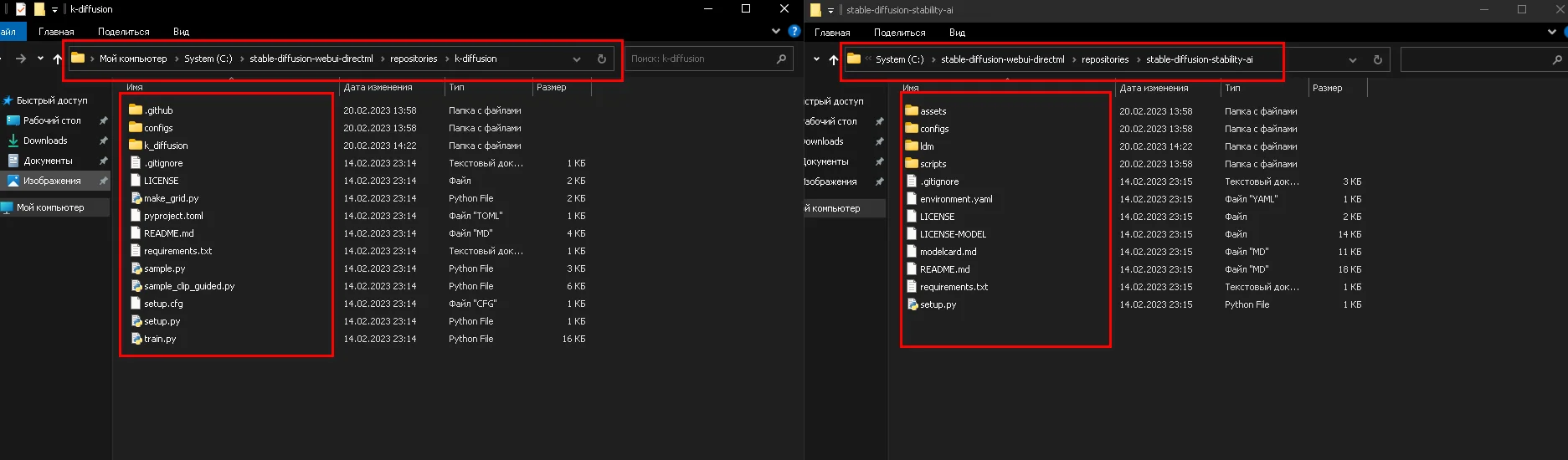Select make_grid.py Python file icon

pyautogui.click(x=136, y=198)
